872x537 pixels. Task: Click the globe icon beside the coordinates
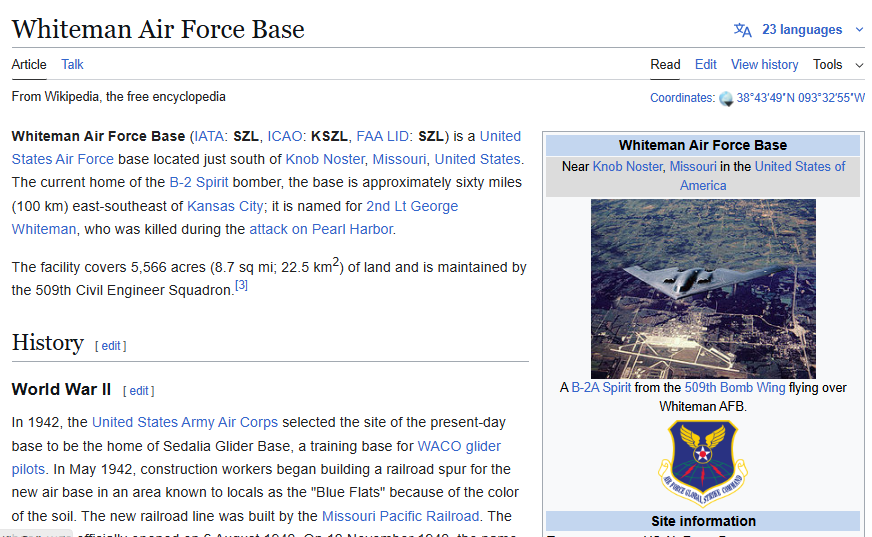726,99
